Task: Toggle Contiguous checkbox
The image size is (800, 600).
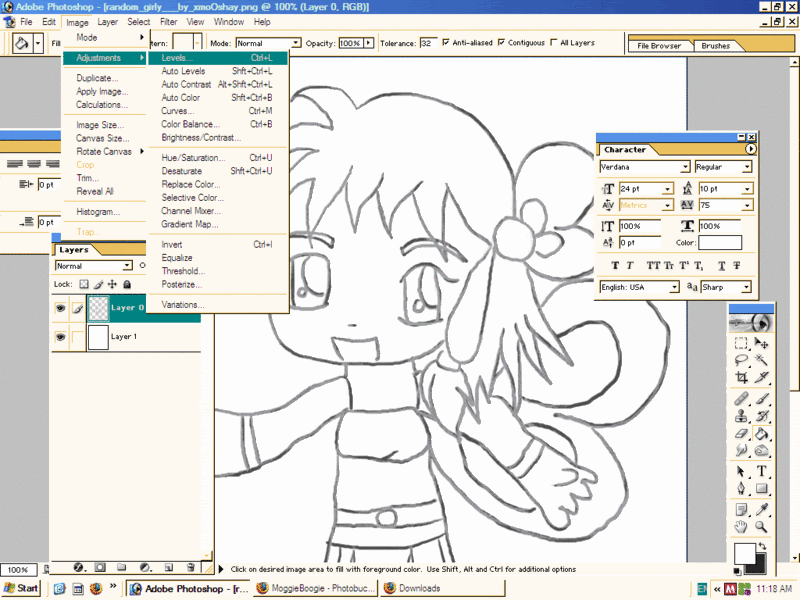Action: click(x=502, y=42)
